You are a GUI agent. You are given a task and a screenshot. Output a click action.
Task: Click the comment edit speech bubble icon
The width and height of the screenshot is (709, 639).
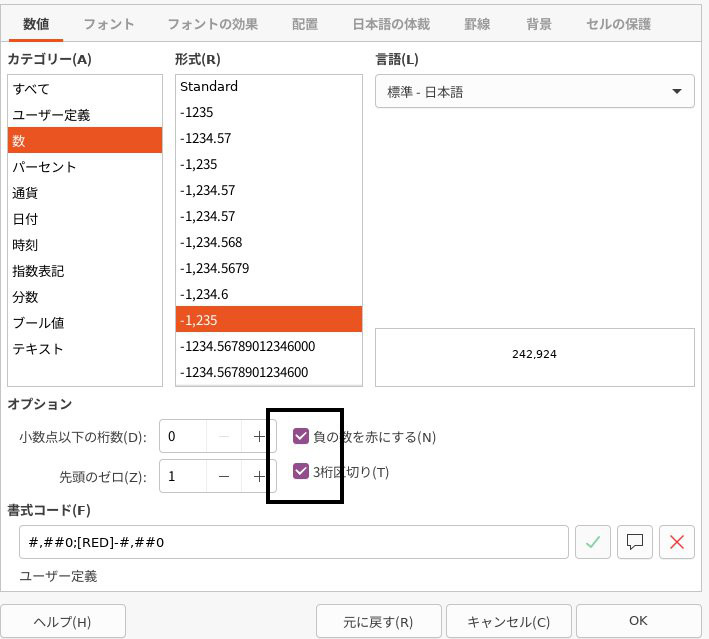pyautogui.click(x=634, y=542)
